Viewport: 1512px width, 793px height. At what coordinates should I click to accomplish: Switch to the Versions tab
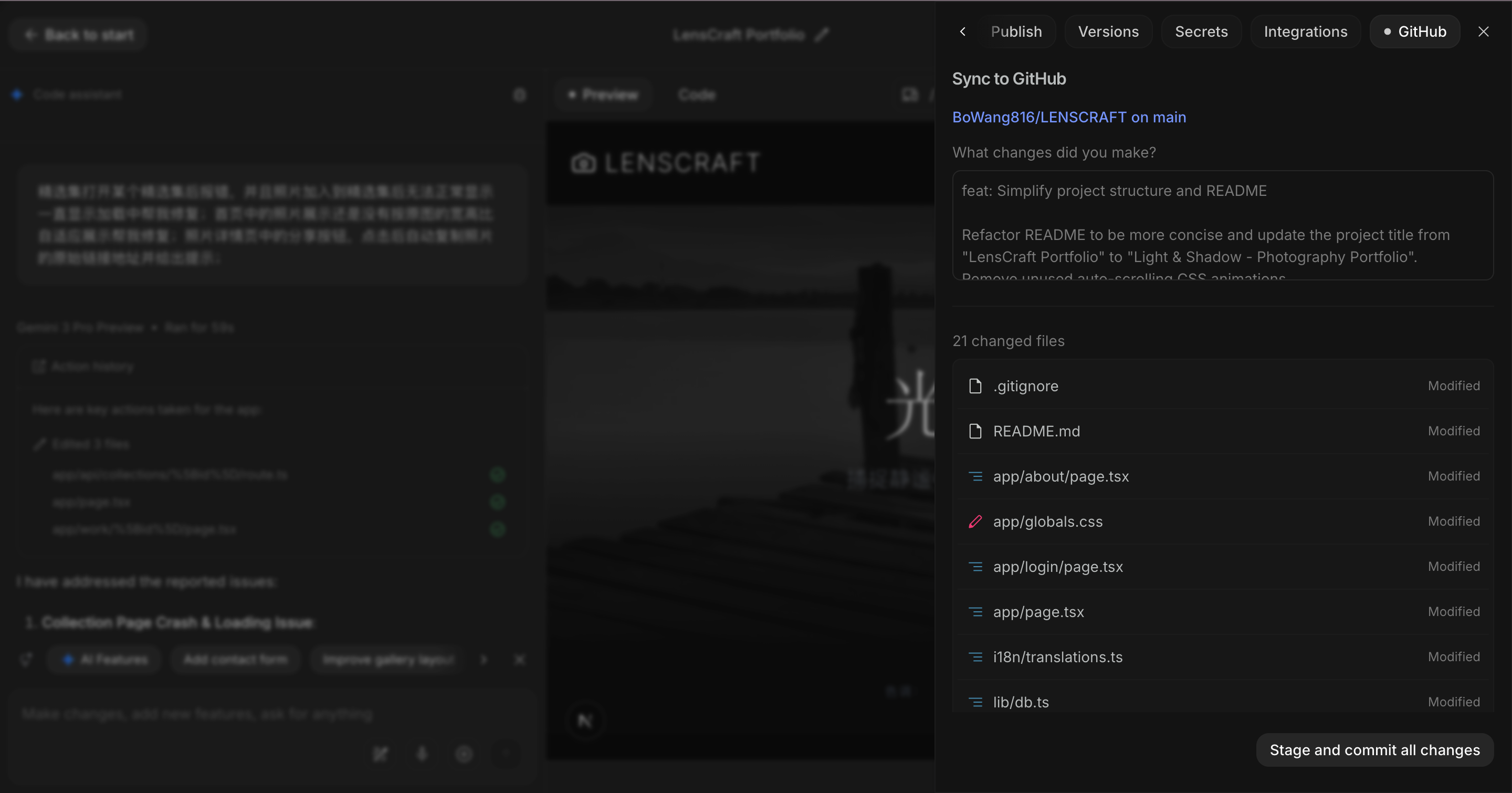1108,32
